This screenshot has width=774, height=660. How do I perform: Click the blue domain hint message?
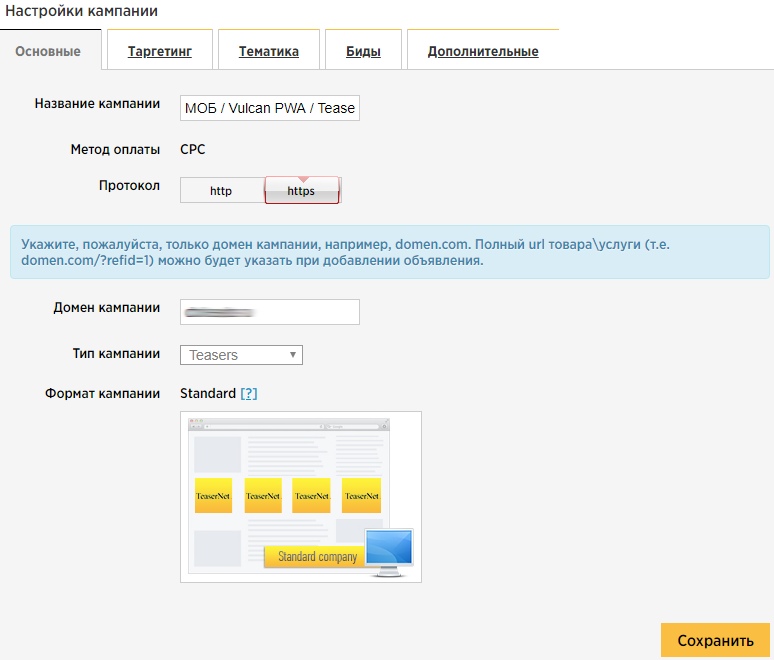(x=389, y=252)
